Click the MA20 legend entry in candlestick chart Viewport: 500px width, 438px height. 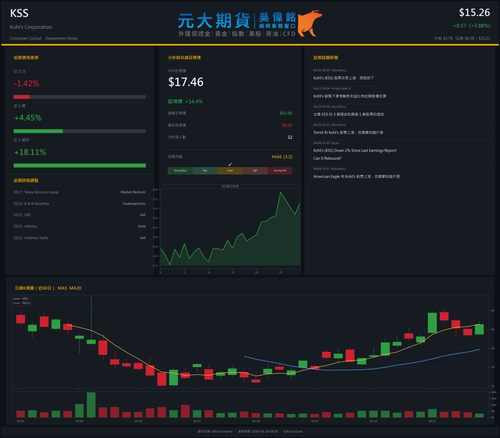[22, 303]
